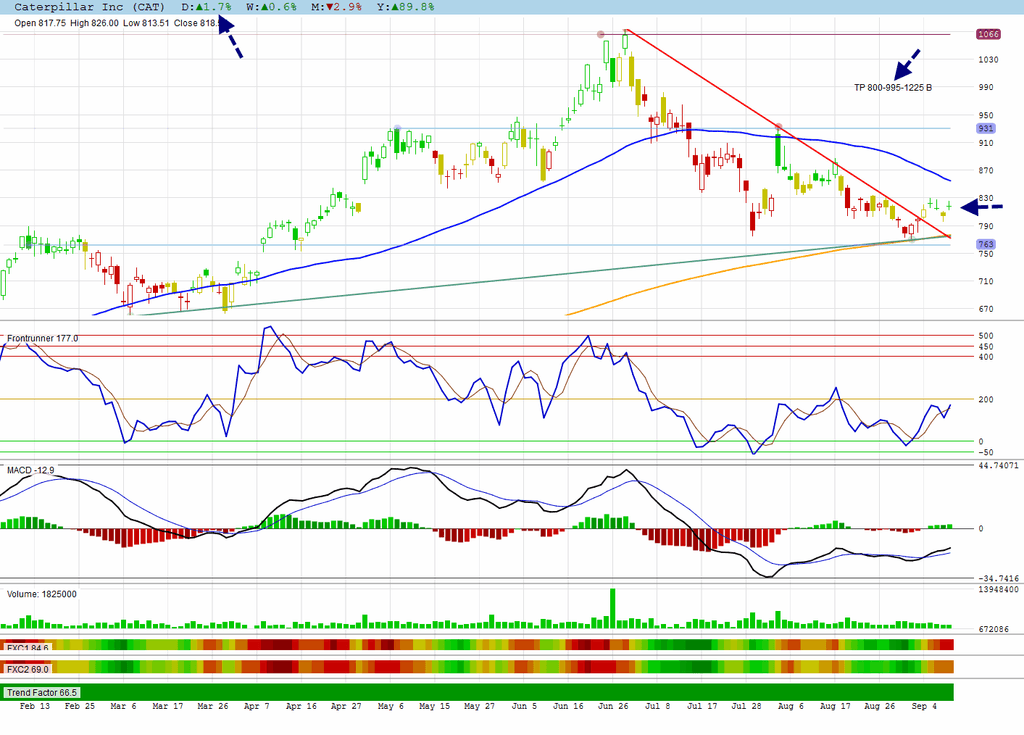Select the 1066 price level tag

(x=987, y=34)
